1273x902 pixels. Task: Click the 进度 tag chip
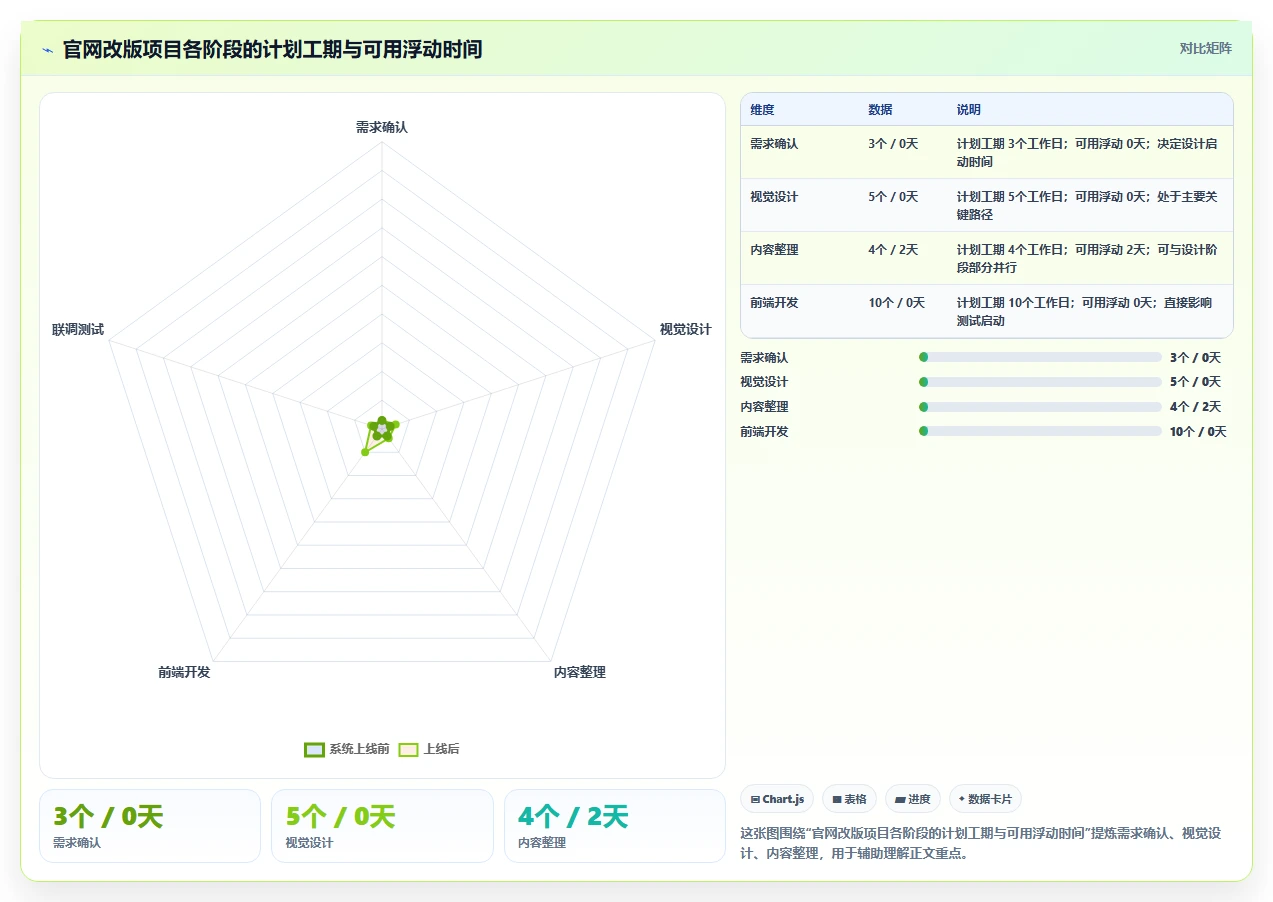(x=912, y=799)
